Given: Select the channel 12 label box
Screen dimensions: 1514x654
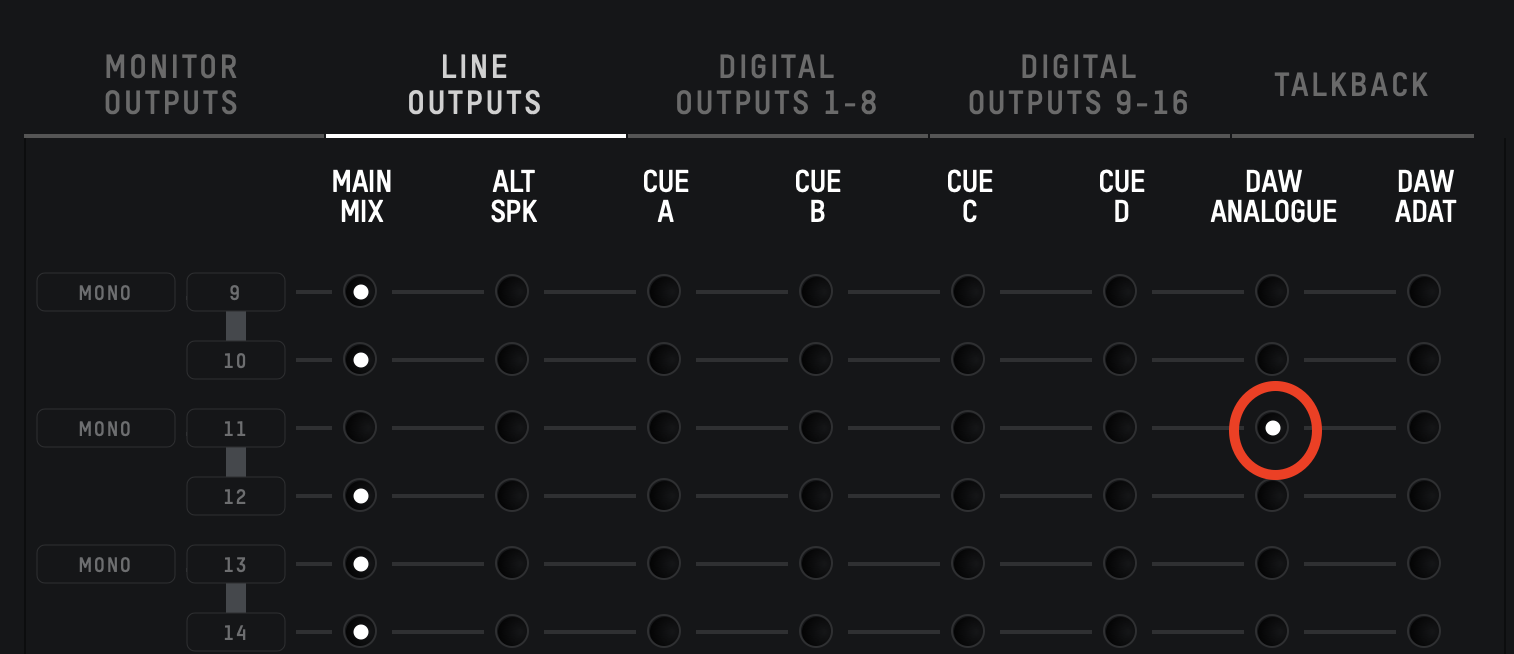Looking at the screenshot, I should 235,495.
